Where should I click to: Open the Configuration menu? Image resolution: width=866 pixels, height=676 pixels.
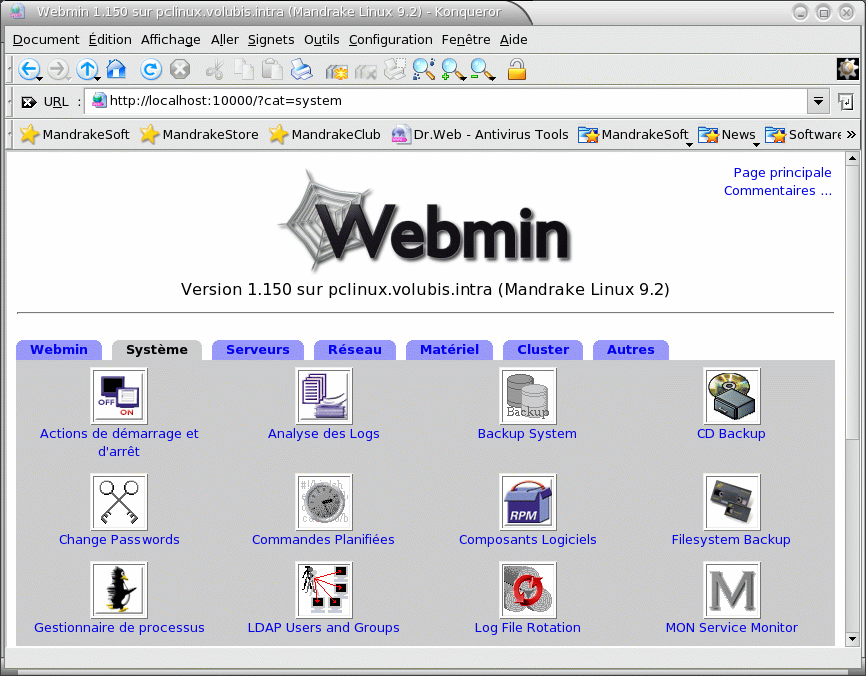(390, 40)
